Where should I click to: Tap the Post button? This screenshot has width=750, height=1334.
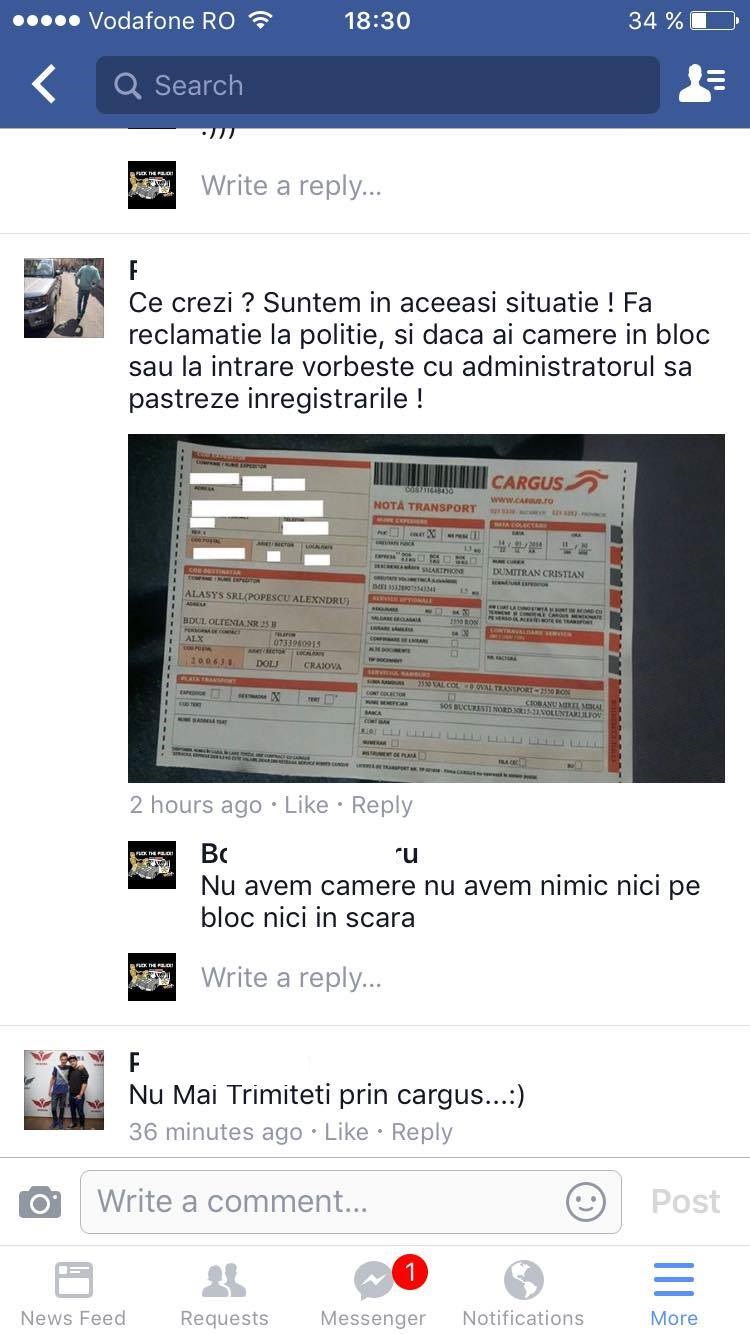(x=685, y=1201)
